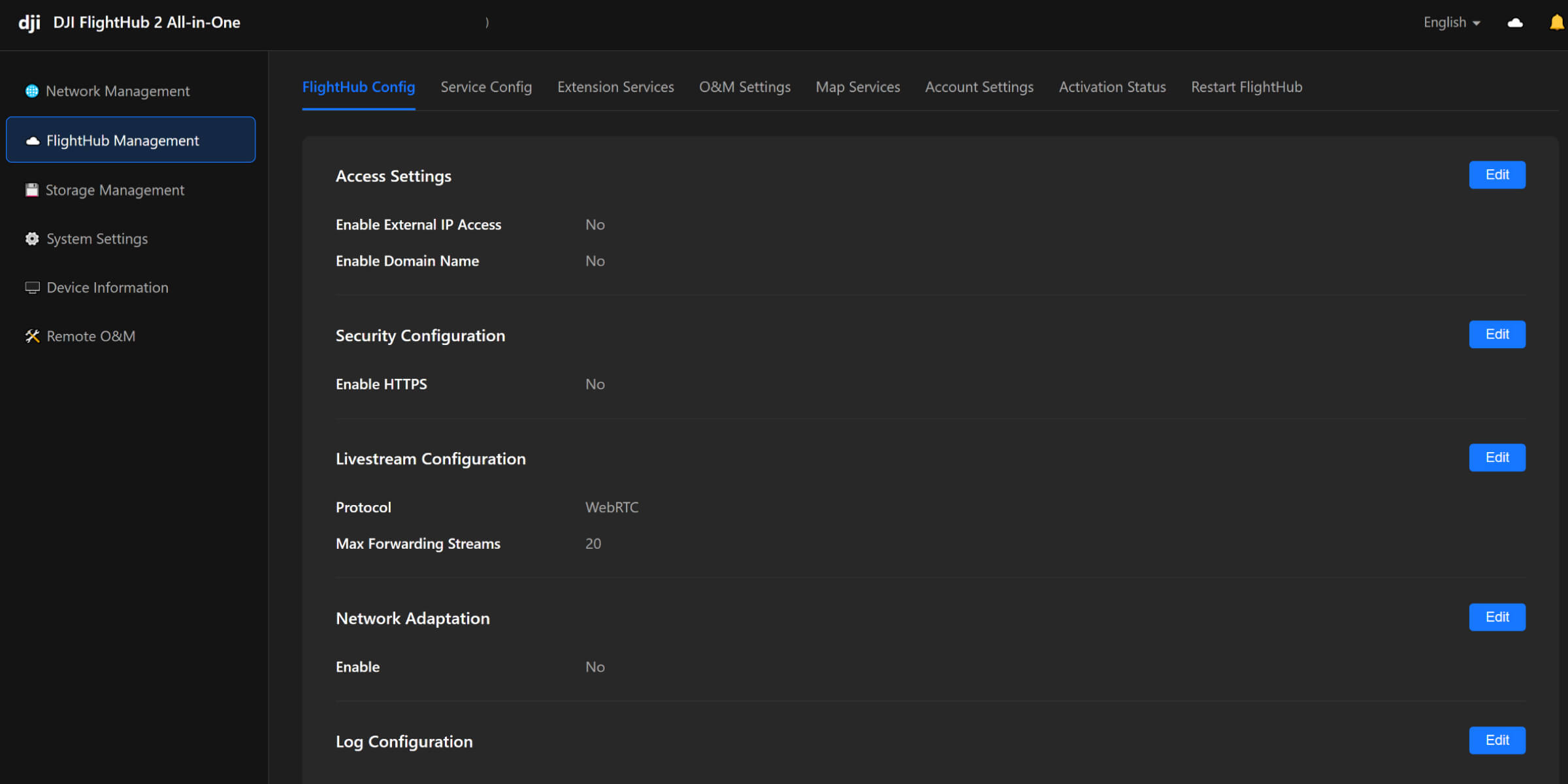Open the Extension Services tab

tap(615, 87)
